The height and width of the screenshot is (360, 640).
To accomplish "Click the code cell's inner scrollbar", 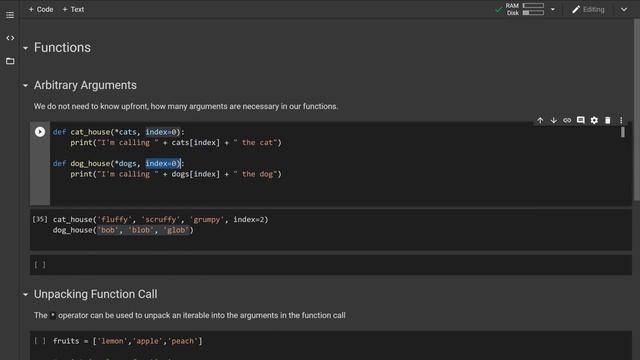I will pyautogui.click(x=622, y=132).
